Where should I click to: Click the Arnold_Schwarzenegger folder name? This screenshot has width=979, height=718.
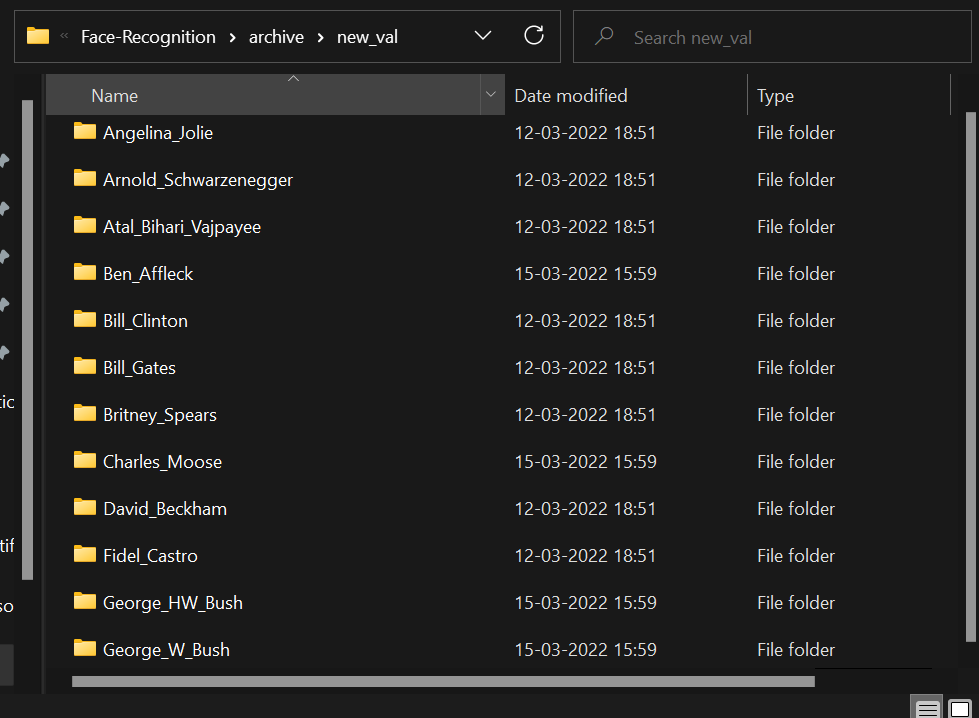tap(198, 180)
